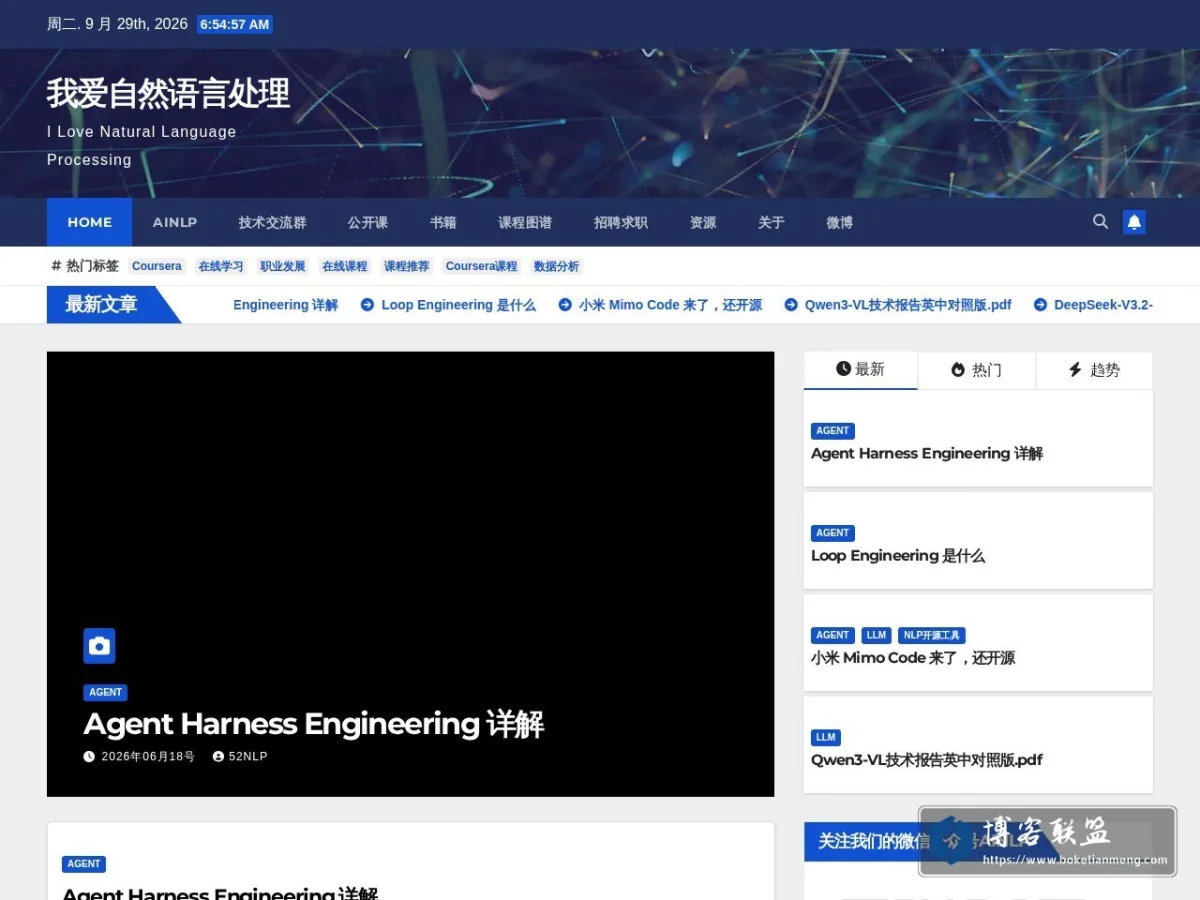
Task: Click the 数据分析 hot tag
Action: 556,266
